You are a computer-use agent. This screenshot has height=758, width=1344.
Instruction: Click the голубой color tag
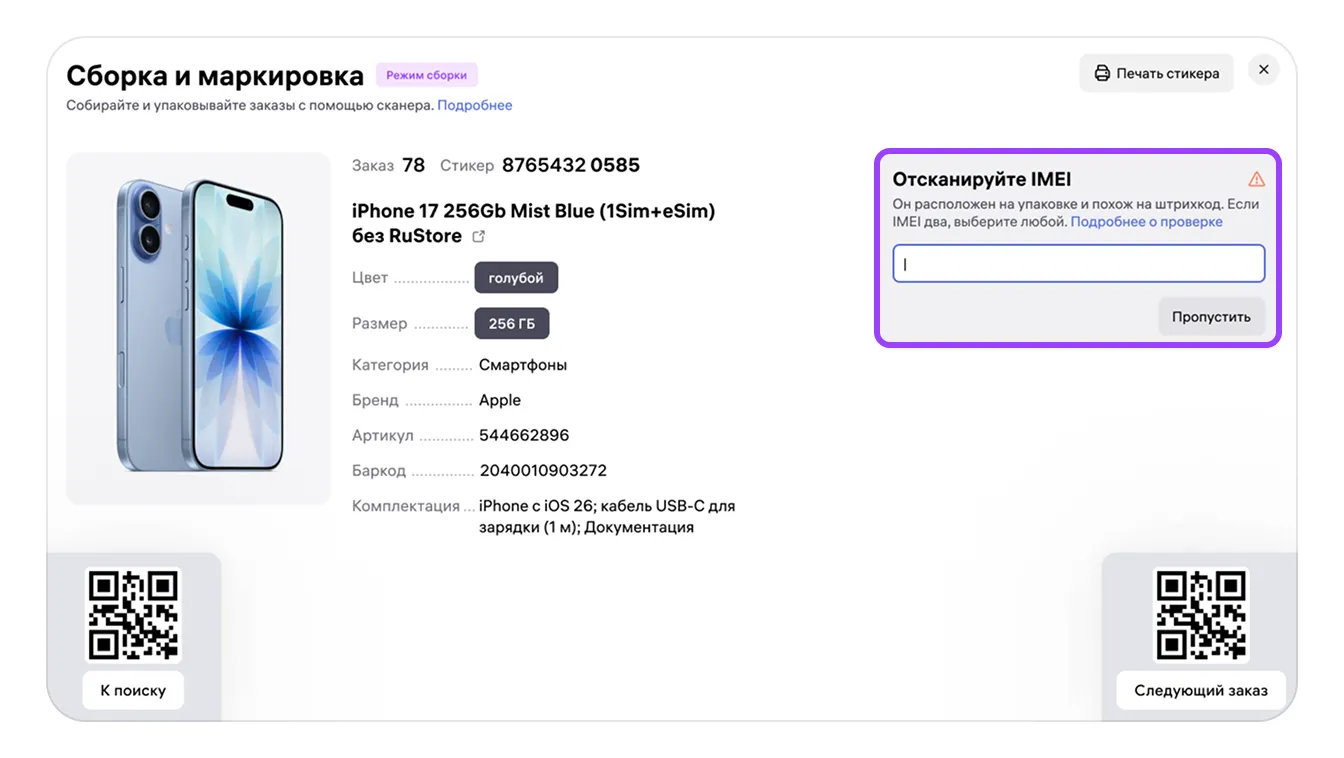[x=516, y=278]
